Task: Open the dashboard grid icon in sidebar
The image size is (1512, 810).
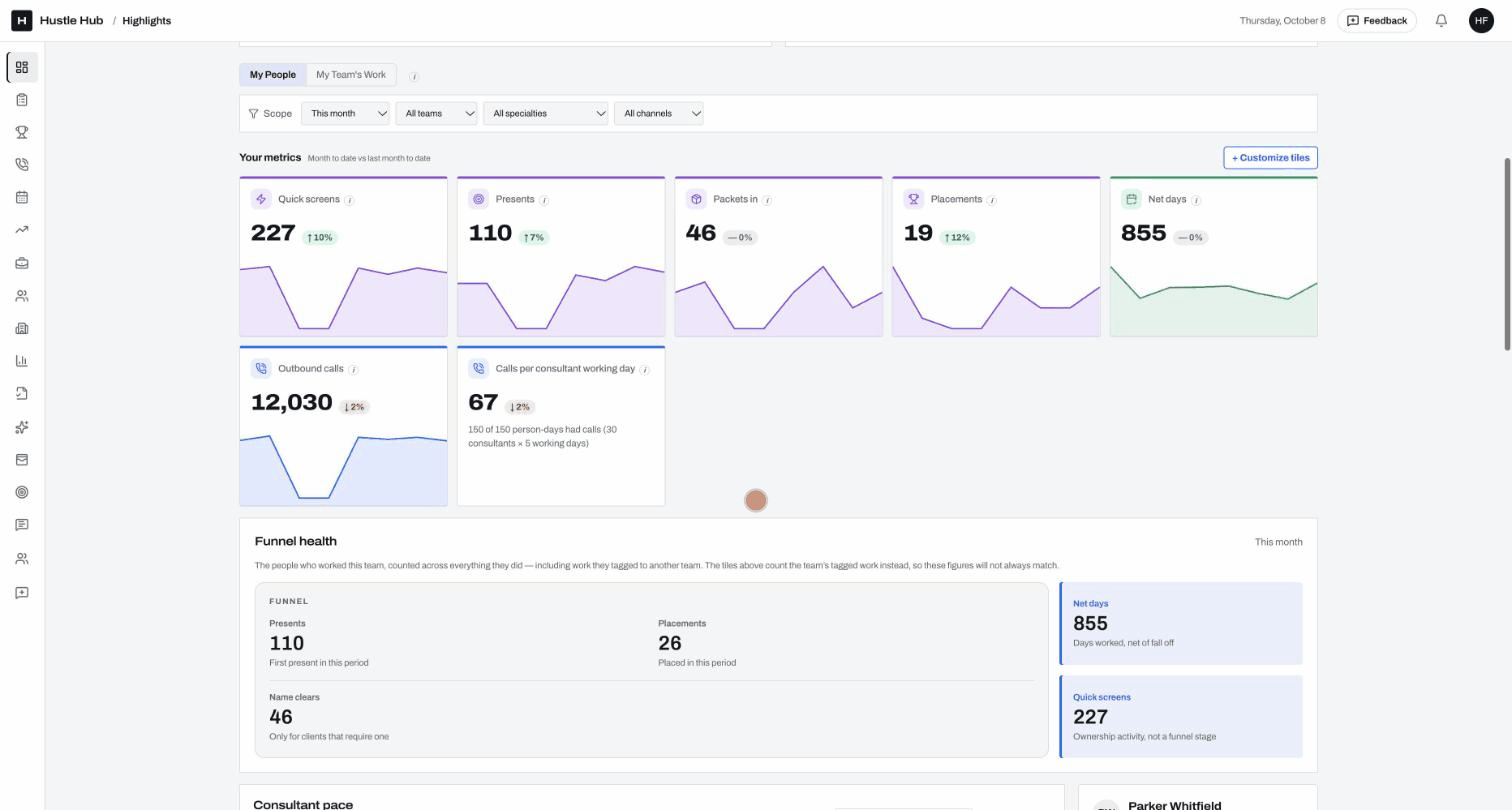Action: click(22, 67)
